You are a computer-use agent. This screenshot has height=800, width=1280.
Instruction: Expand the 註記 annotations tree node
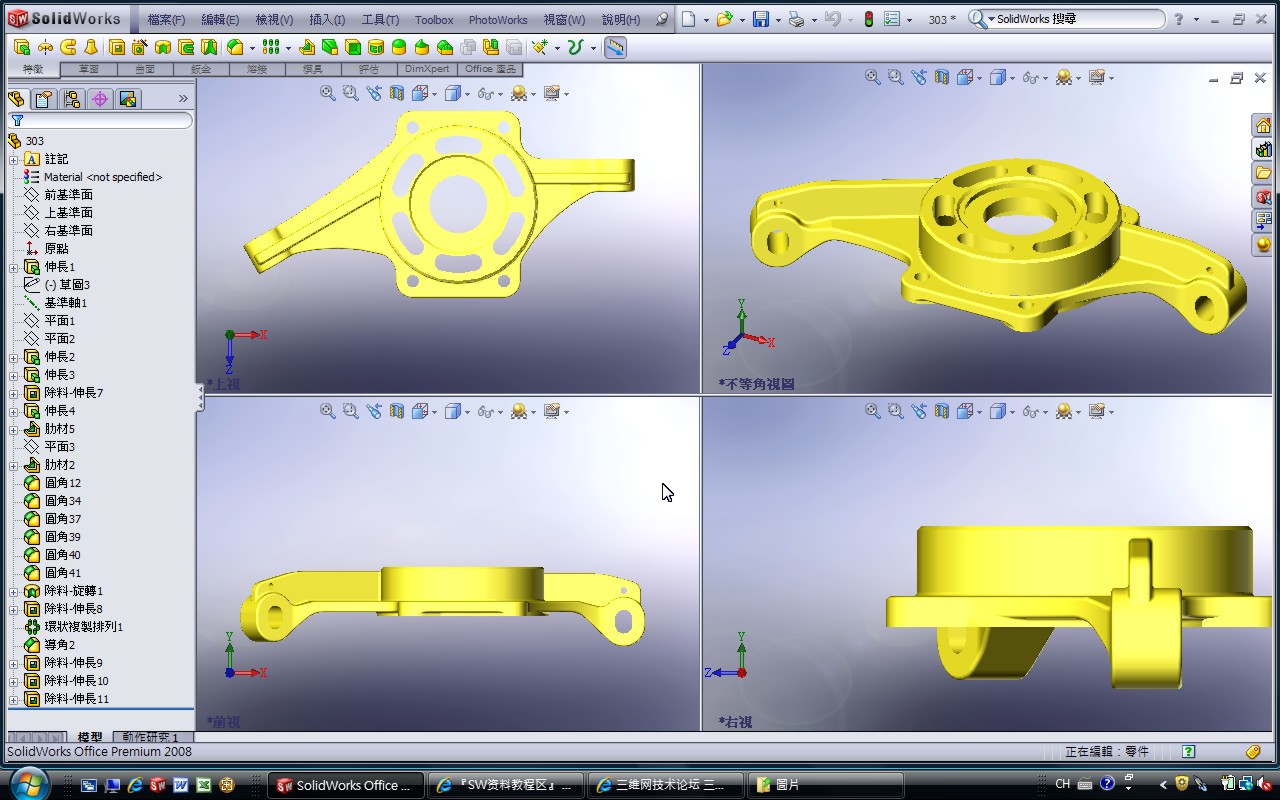(14, 159)
